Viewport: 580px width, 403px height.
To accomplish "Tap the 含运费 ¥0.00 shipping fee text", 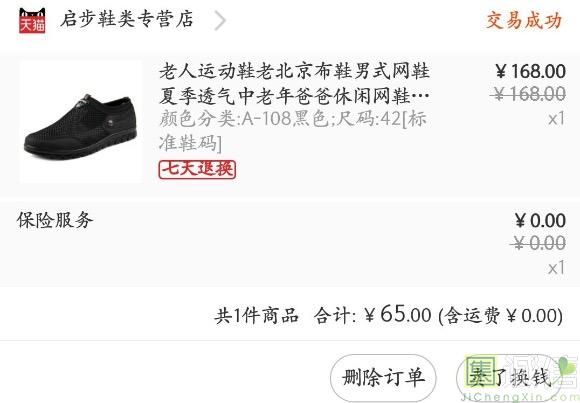I will pos(500,316).
